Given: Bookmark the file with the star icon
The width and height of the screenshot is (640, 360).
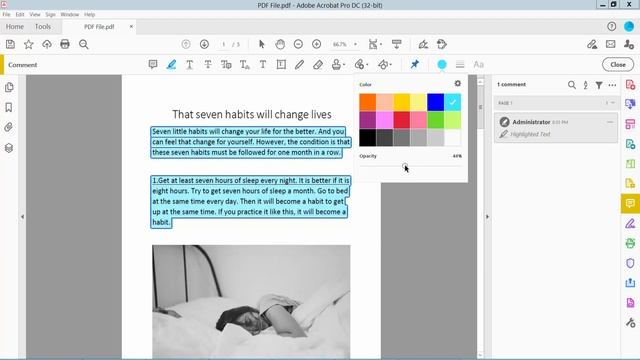Looking at the screenshot, I should (x=29, y=44).
